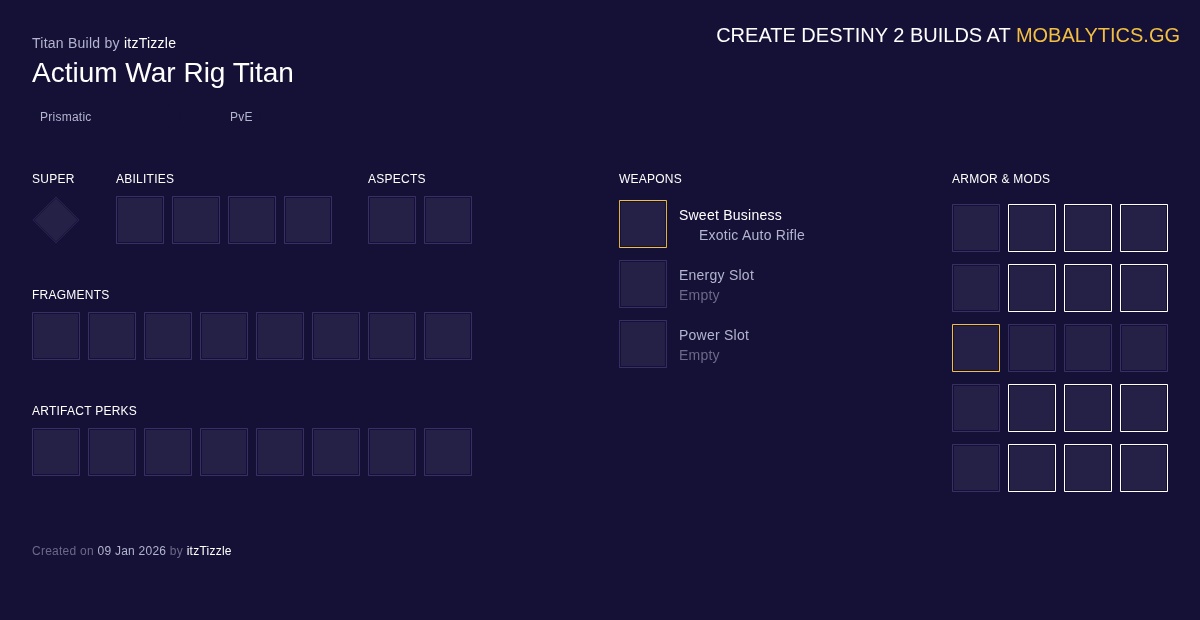Click the itzTizzle link in Created on footer
The height and width of the screenshot is (620, 1200).
(x=209, y=551)
